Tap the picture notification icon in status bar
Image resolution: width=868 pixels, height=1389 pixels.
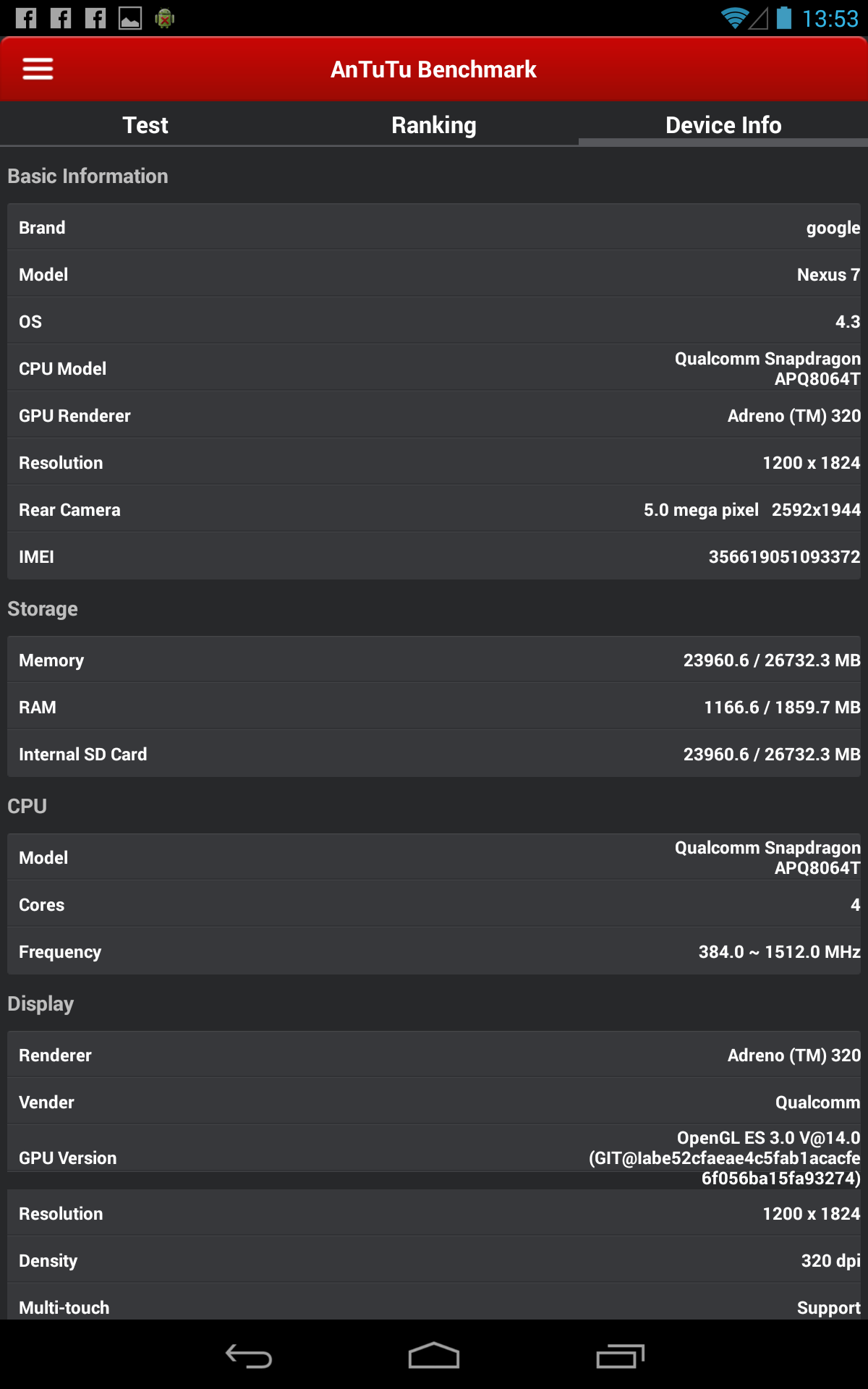130,18
